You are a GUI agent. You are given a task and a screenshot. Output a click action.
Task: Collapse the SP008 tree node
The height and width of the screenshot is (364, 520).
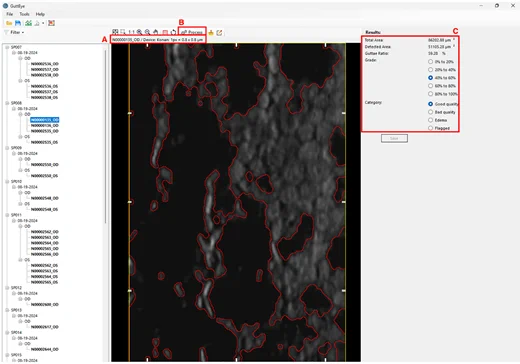click(x=7, y=103)
